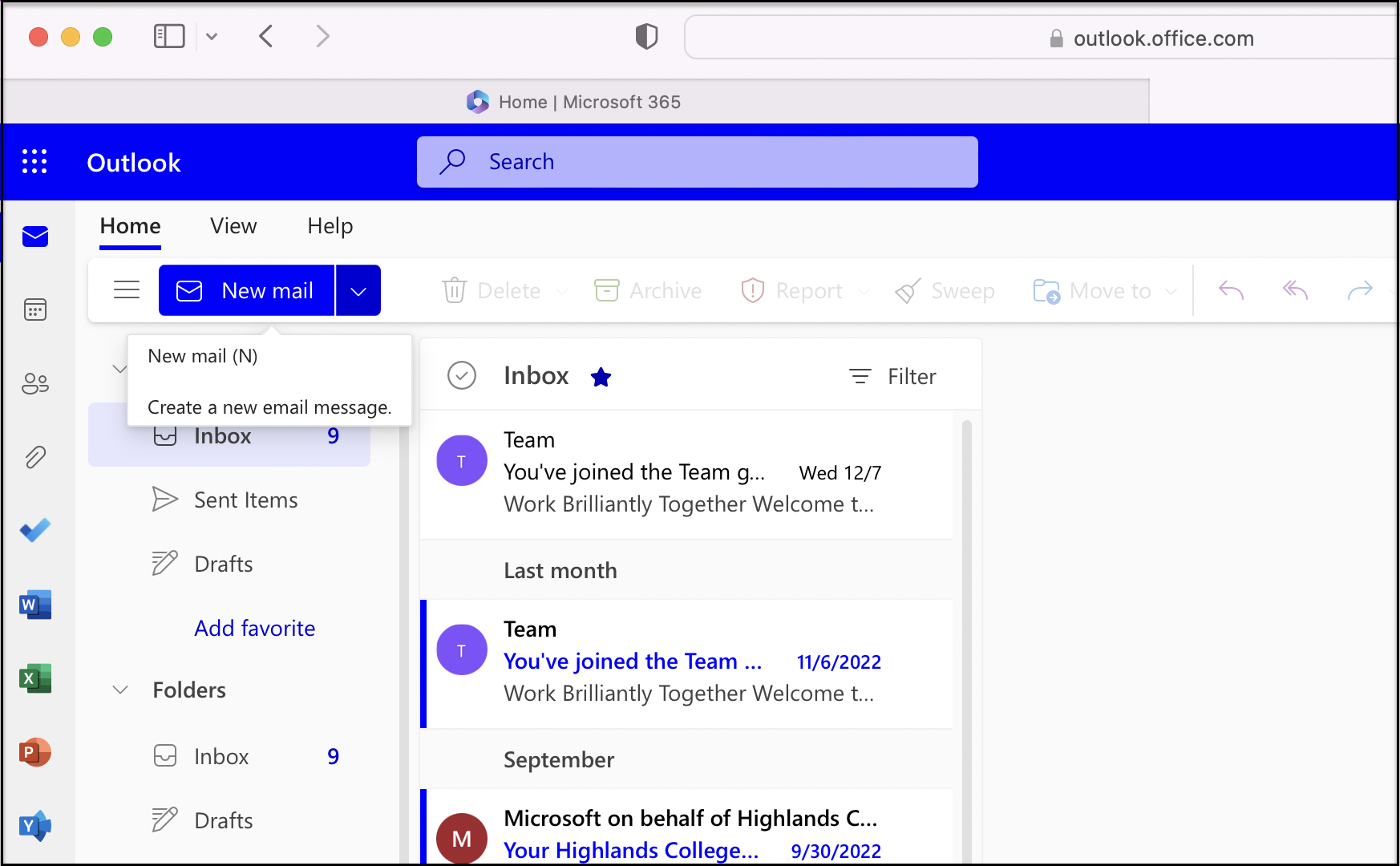Switch to the Help tab
This screenshot has width=1400, height=866.
(330, 226)
